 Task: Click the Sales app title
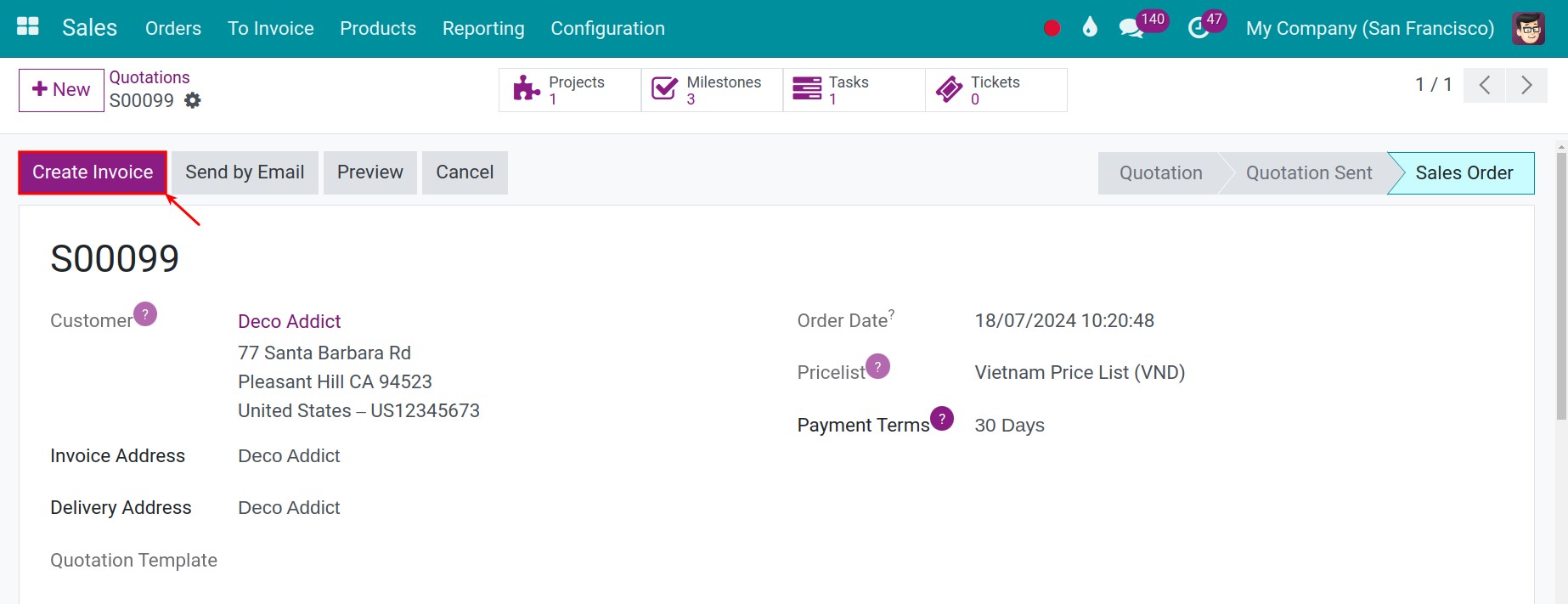(89, 27)
